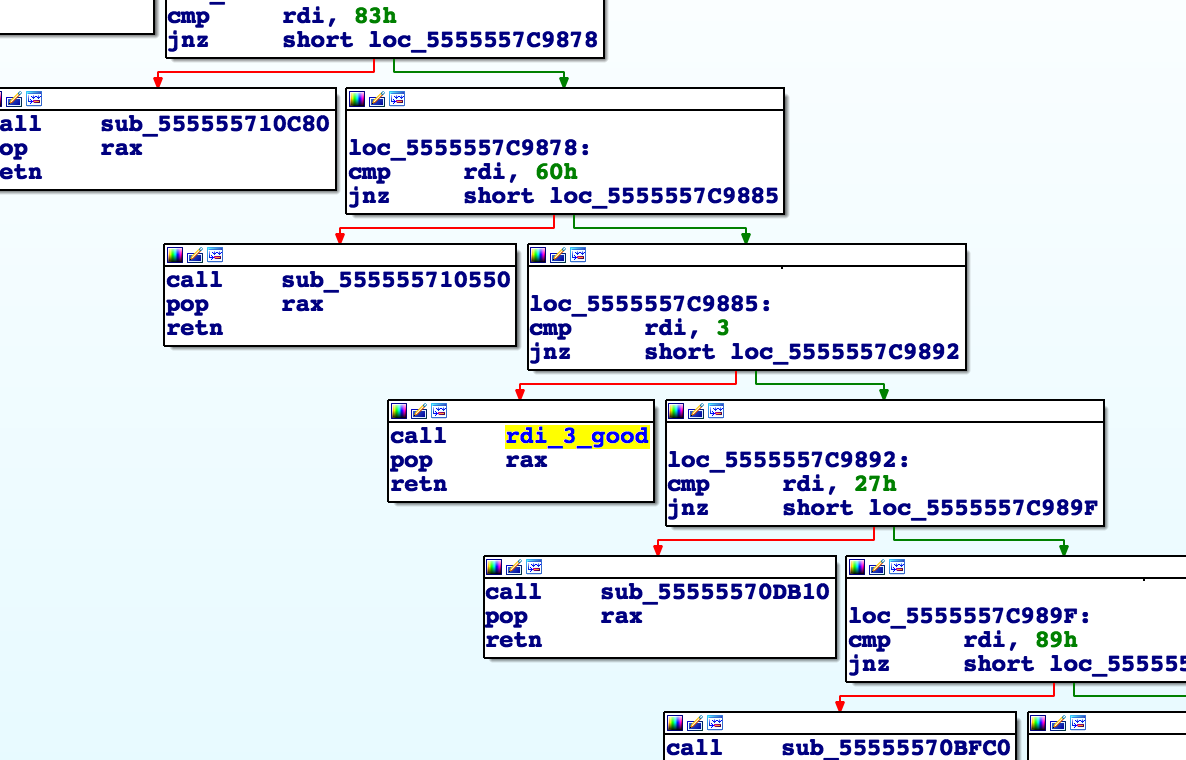
Task: Click the group nodes icon on the sub_55555570DB10 node
Action: point(534,567)
